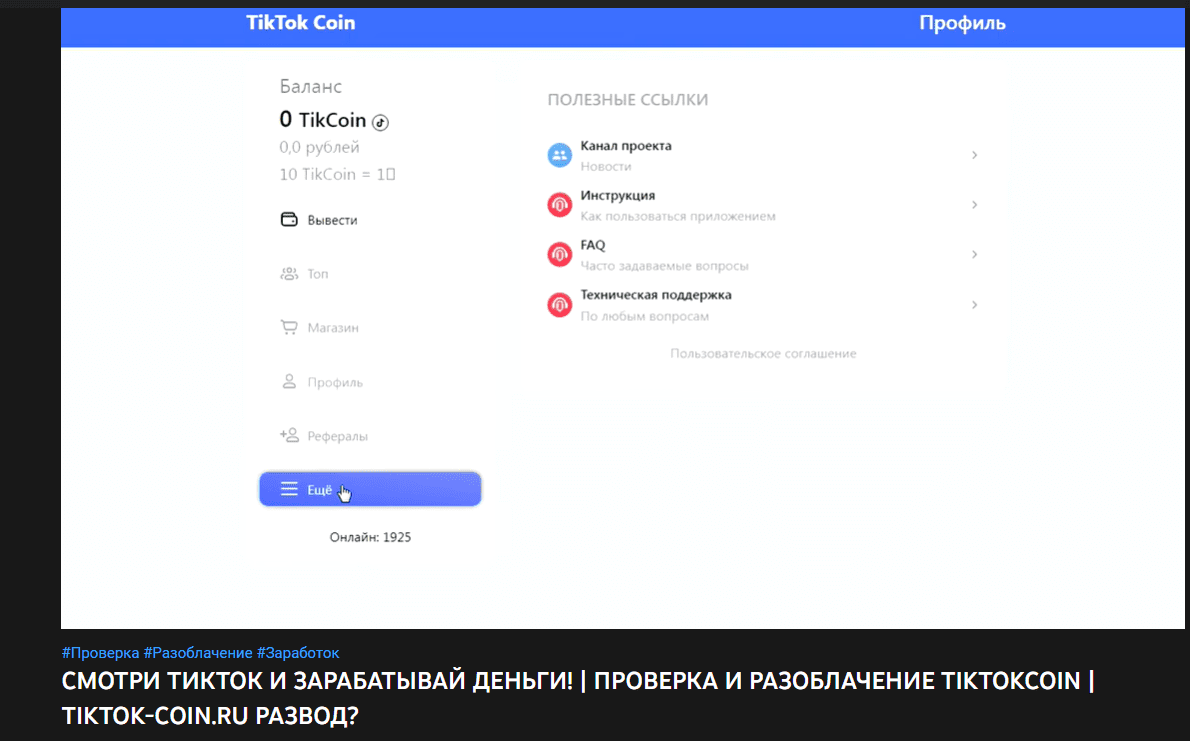
Task: Expand the Инструкция row chevron
Action: pyautogui.click(x=974, y=204)
